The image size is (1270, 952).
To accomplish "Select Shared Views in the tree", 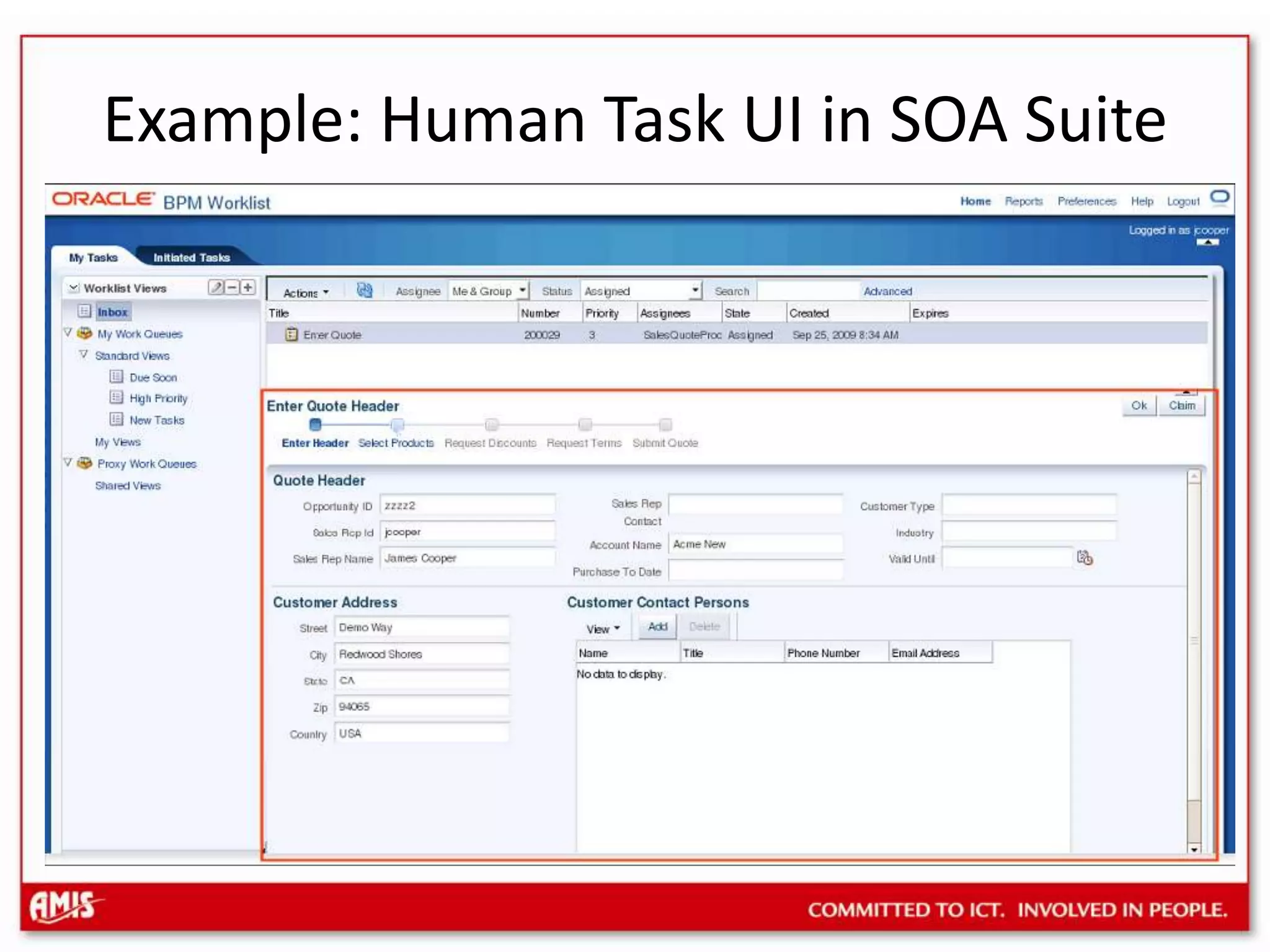I will 128,485.
